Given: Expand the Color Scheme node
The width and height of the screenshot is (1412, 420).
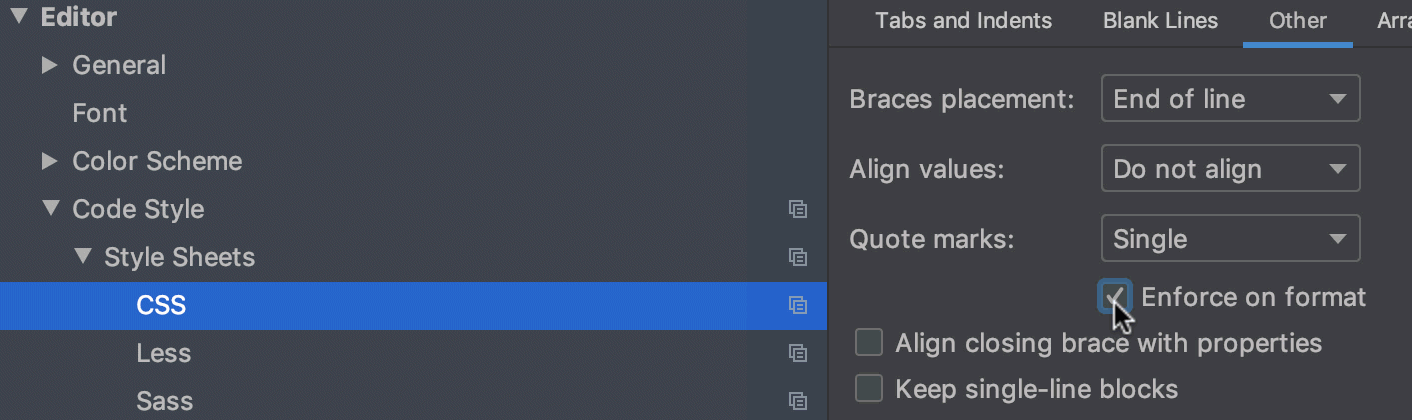Looking at the screenshot, I should pos(49,161).
